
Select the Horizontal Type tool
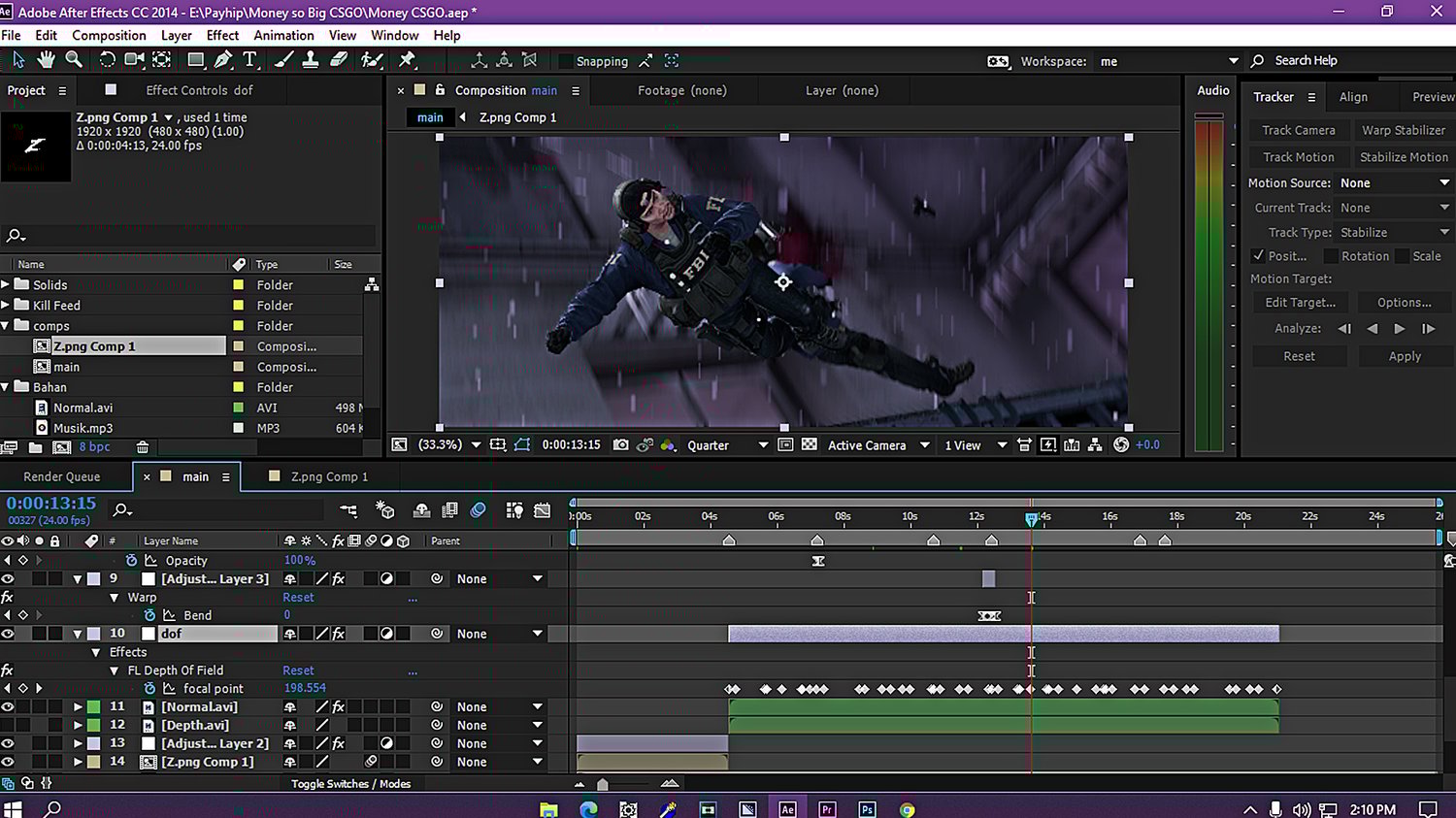tap(250, 60)
